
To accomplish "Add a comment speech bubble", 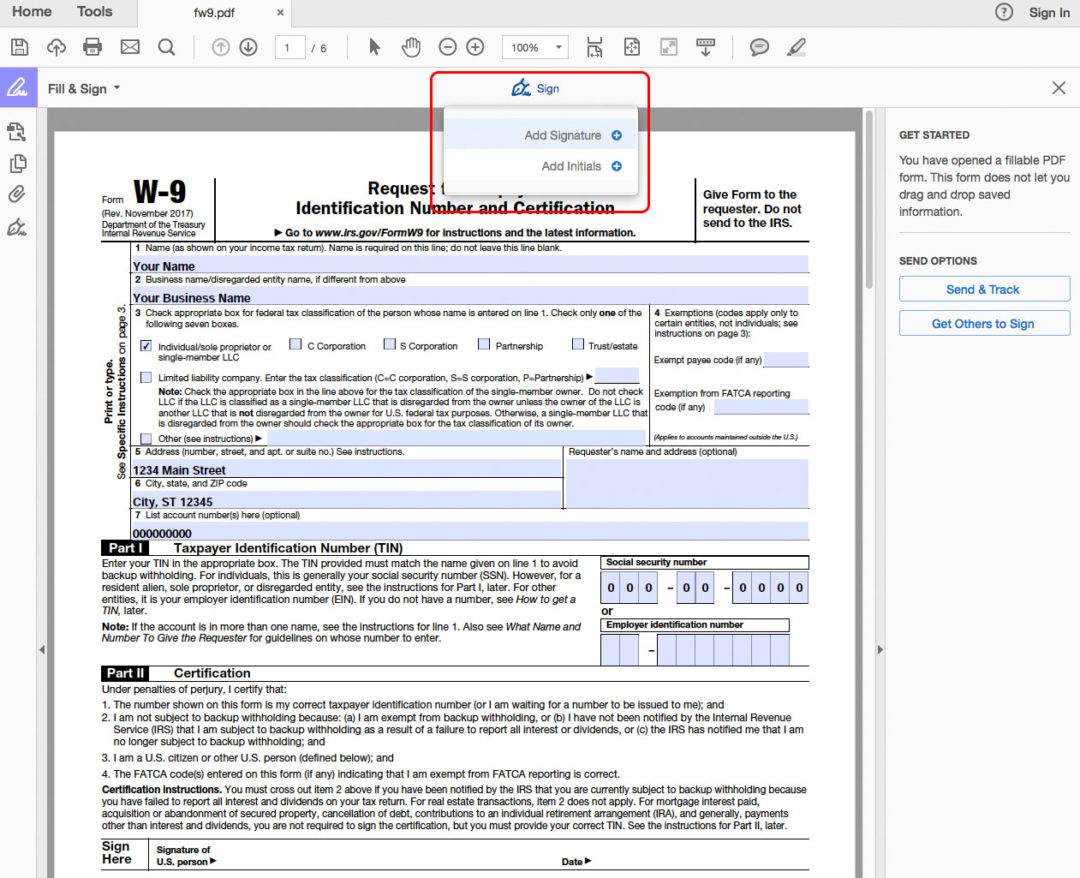I will pyautogui.click(x=759, y=47).
